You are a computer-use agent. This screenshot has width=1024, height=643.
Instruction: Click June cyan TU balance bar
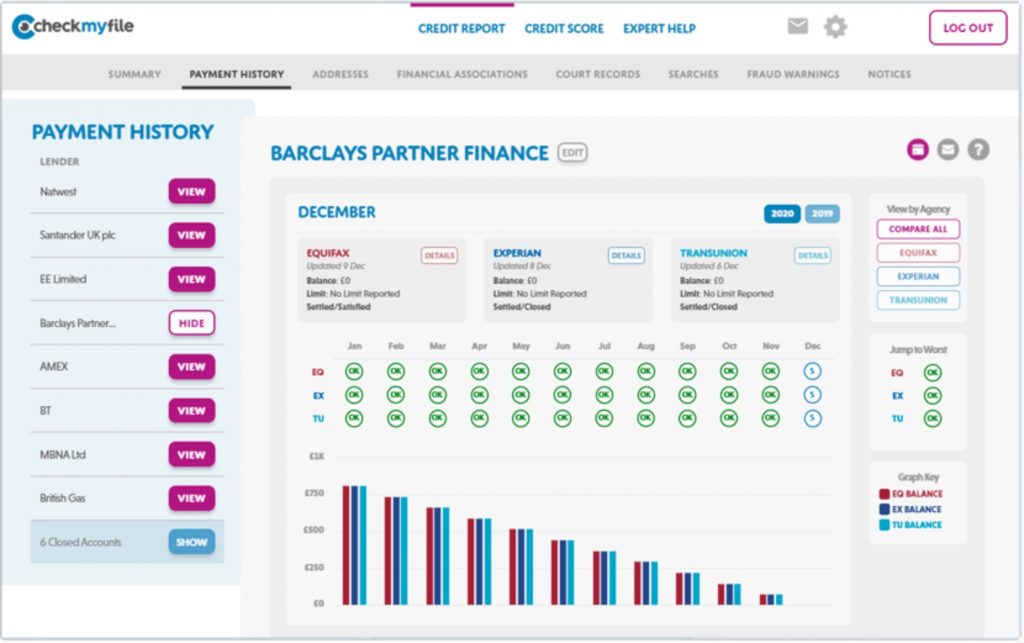tap(571, 572)
